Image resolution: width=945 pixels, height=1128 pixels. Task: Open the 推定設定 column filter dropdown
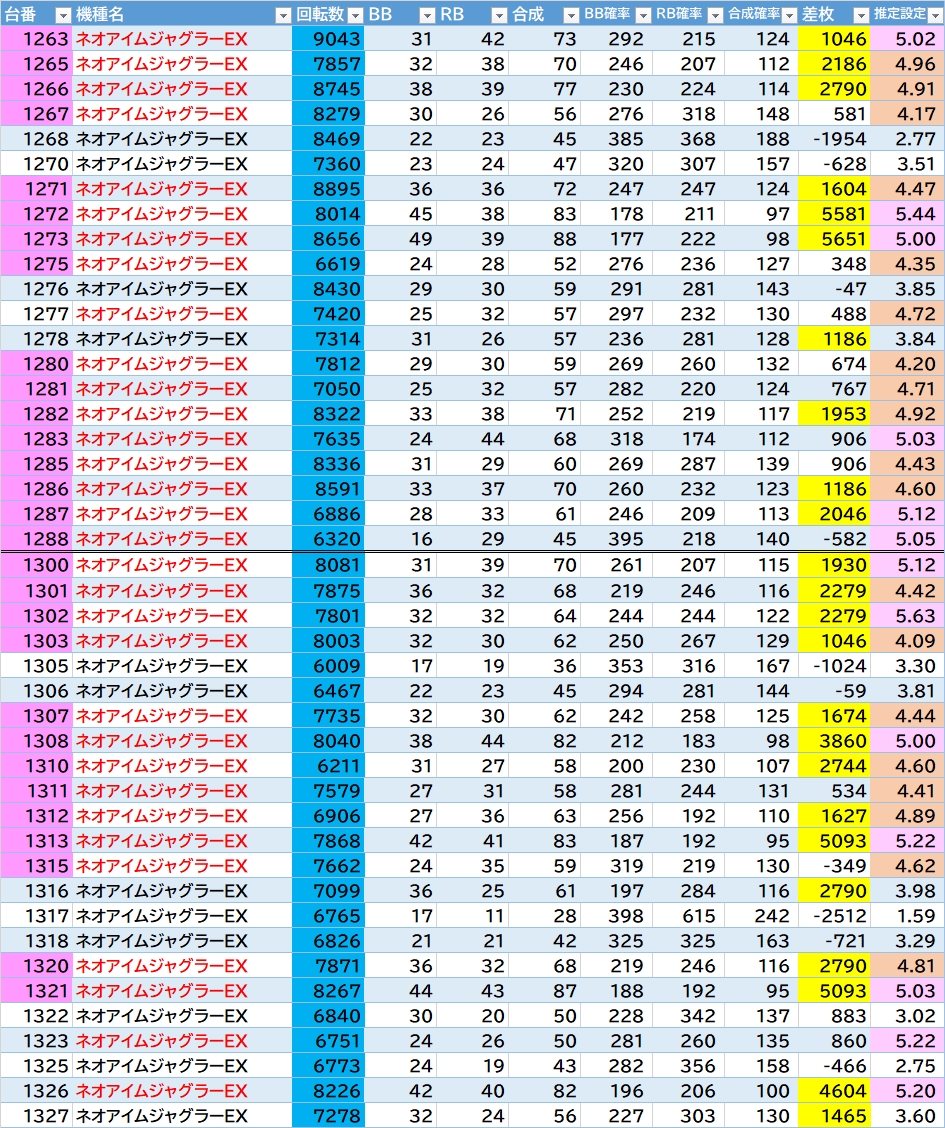pyautogui.click(x=936, y=15)
